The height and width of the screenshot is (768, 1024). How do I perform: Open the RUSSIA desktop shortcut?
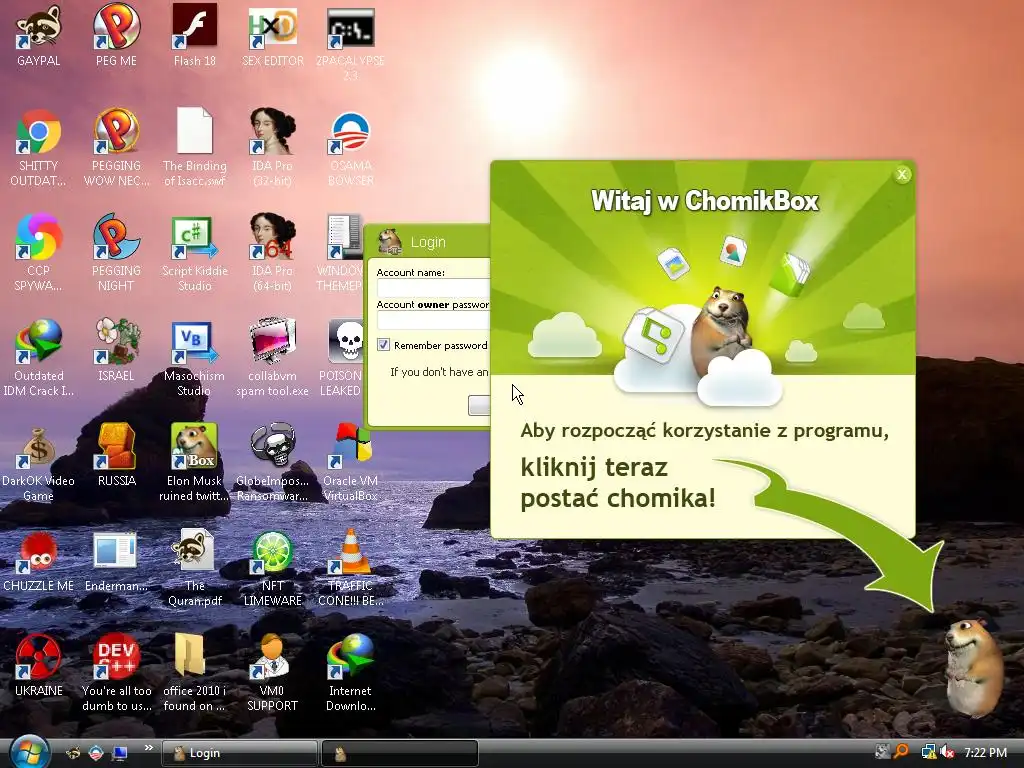pyautogui.click(x=116, y=455)
